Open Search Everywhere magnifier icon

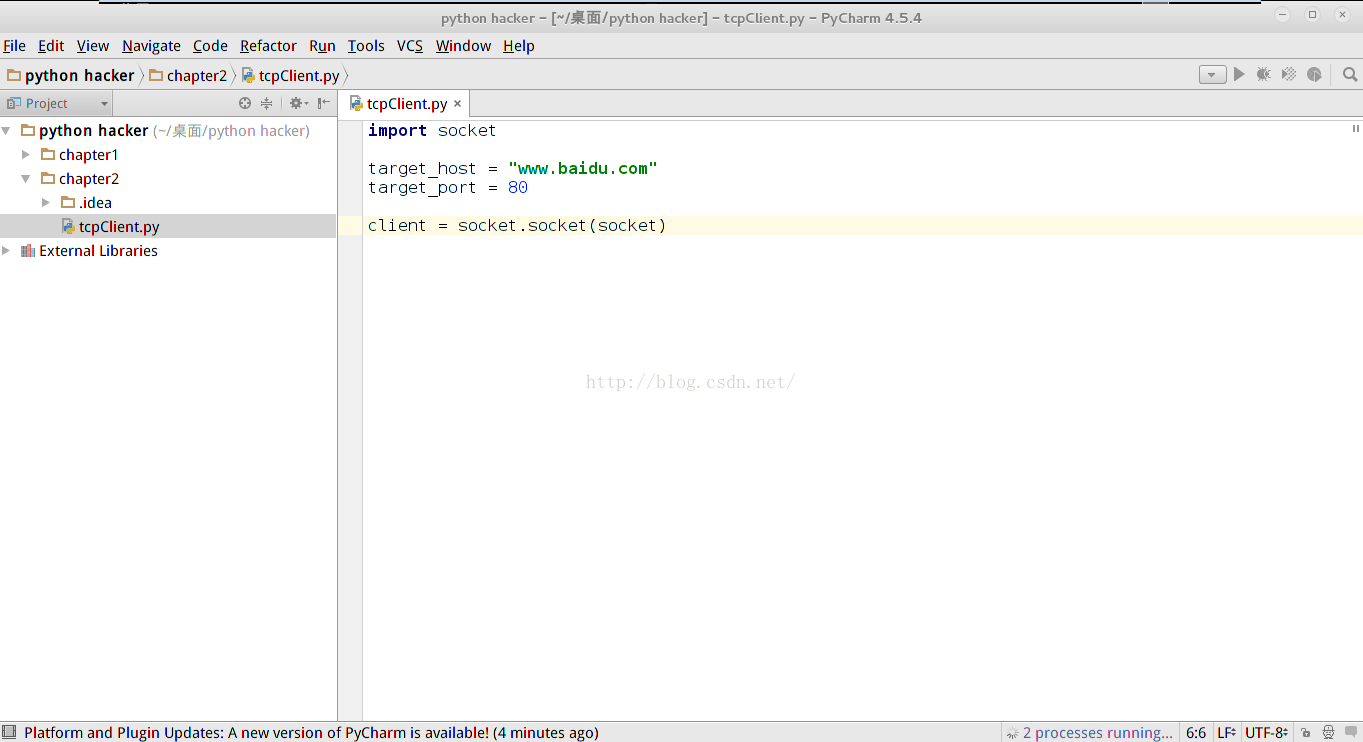[x=1350, y=74]
